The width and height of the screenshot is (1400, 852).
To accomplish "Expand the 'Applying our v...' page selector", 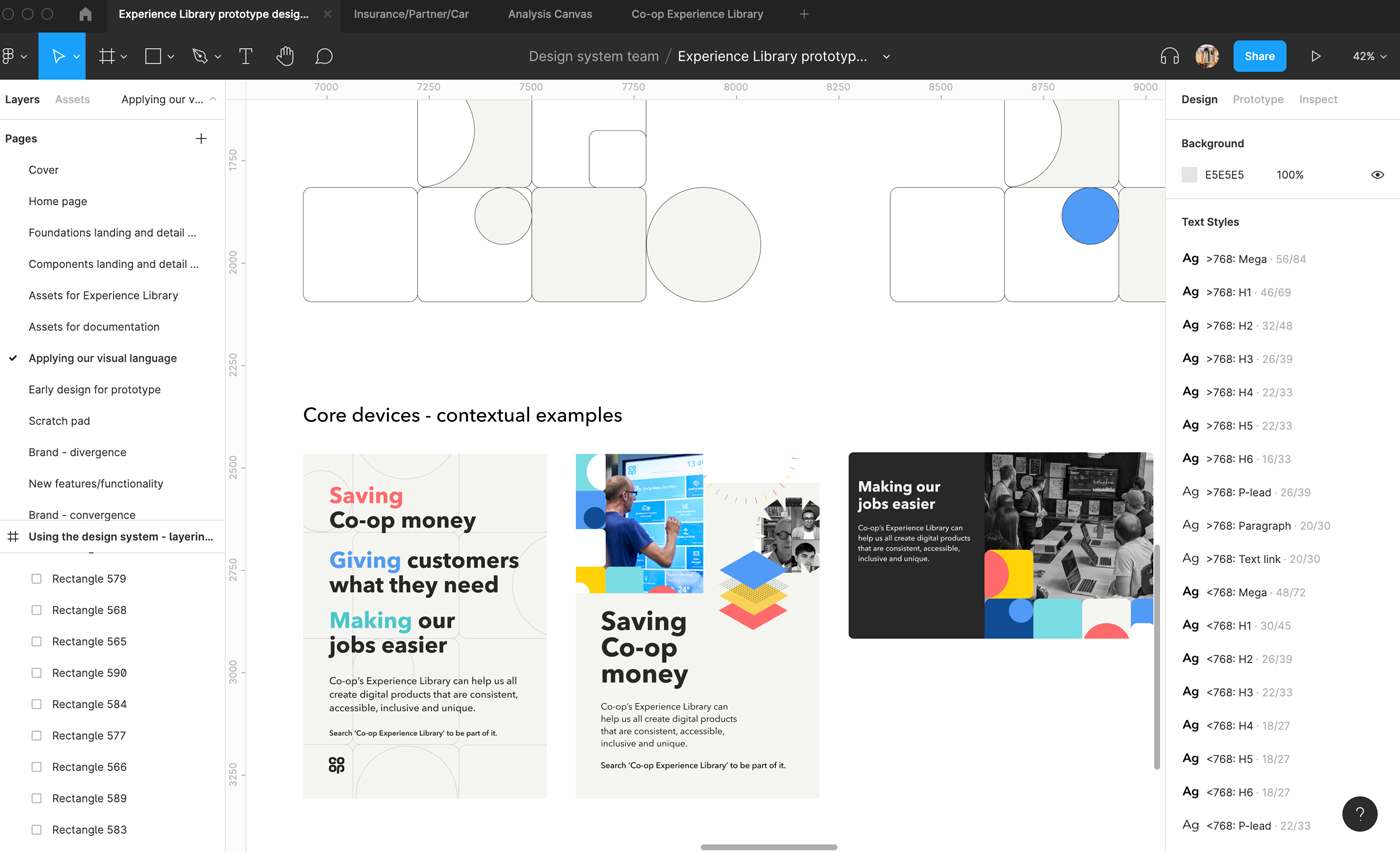I will coord(168,99).
